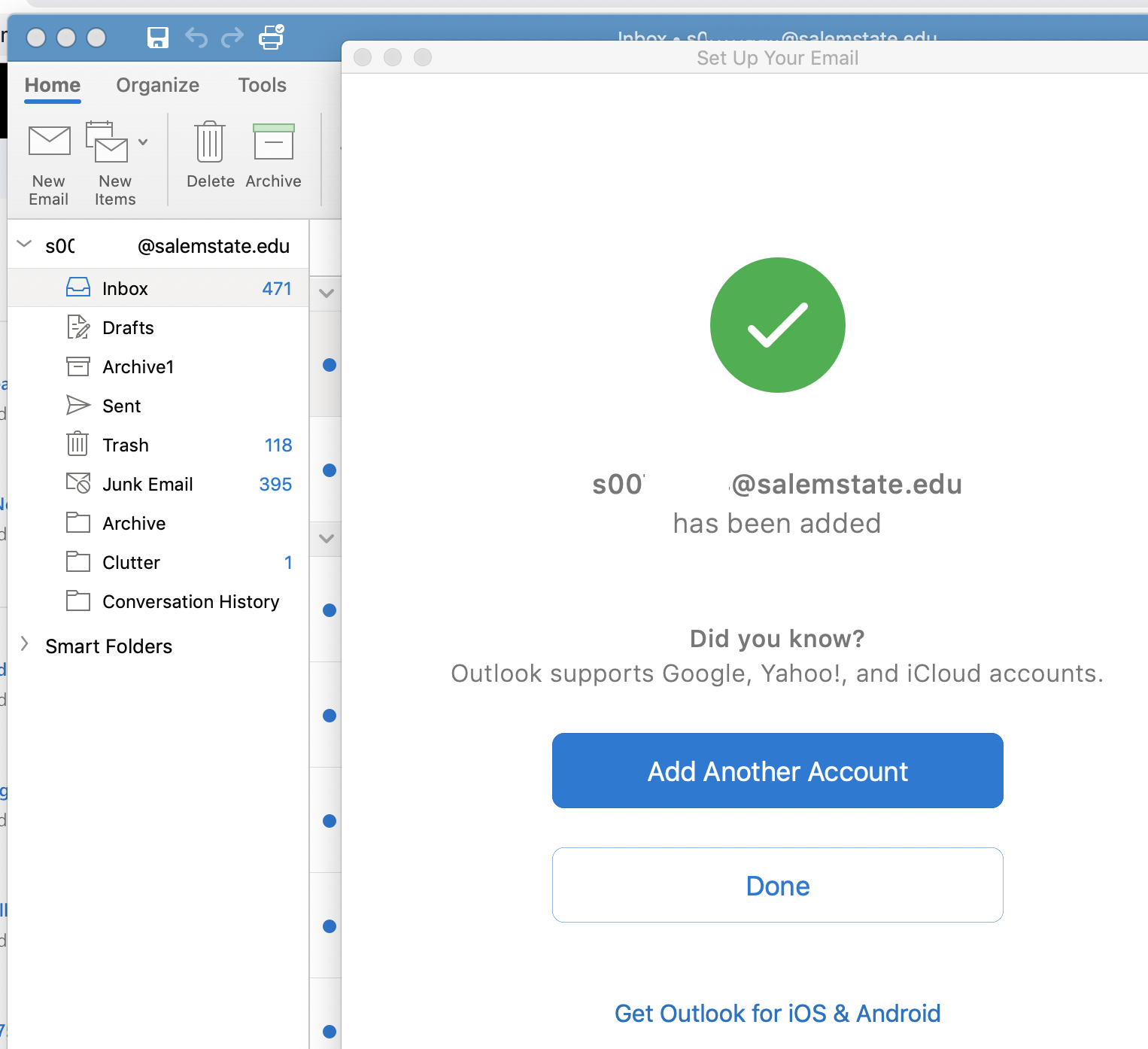
Task: Open the Sent folder
Action: [x=158, y=406]
